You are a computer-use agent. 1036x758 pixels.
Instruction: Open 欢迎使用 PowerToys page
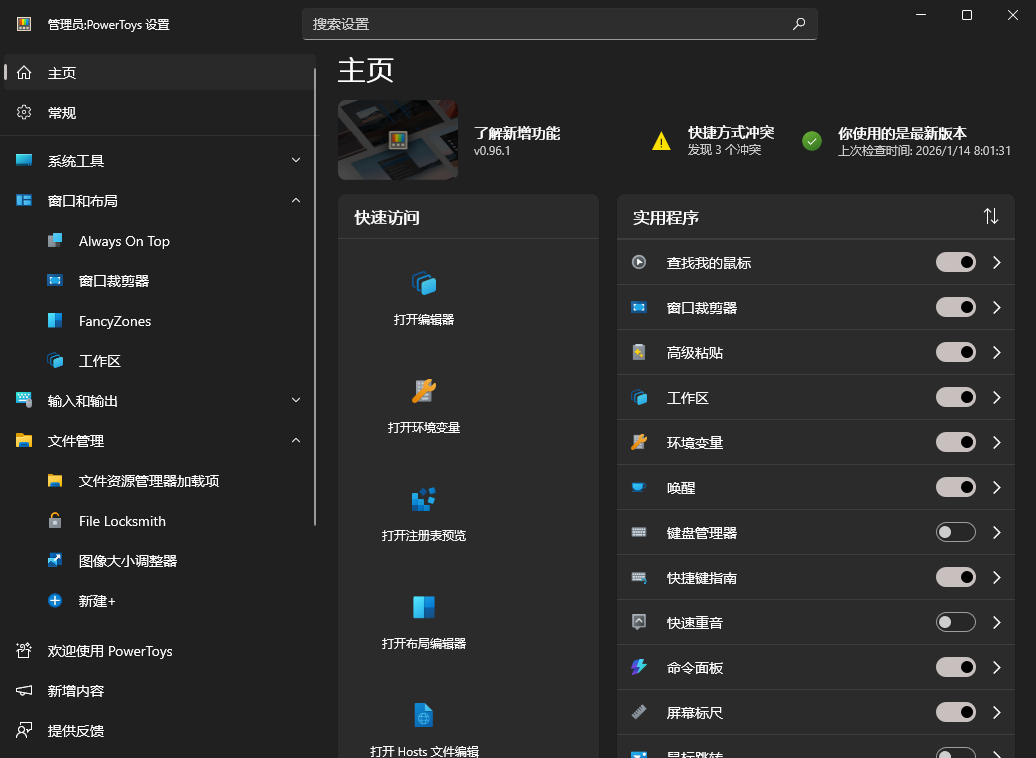159,651
